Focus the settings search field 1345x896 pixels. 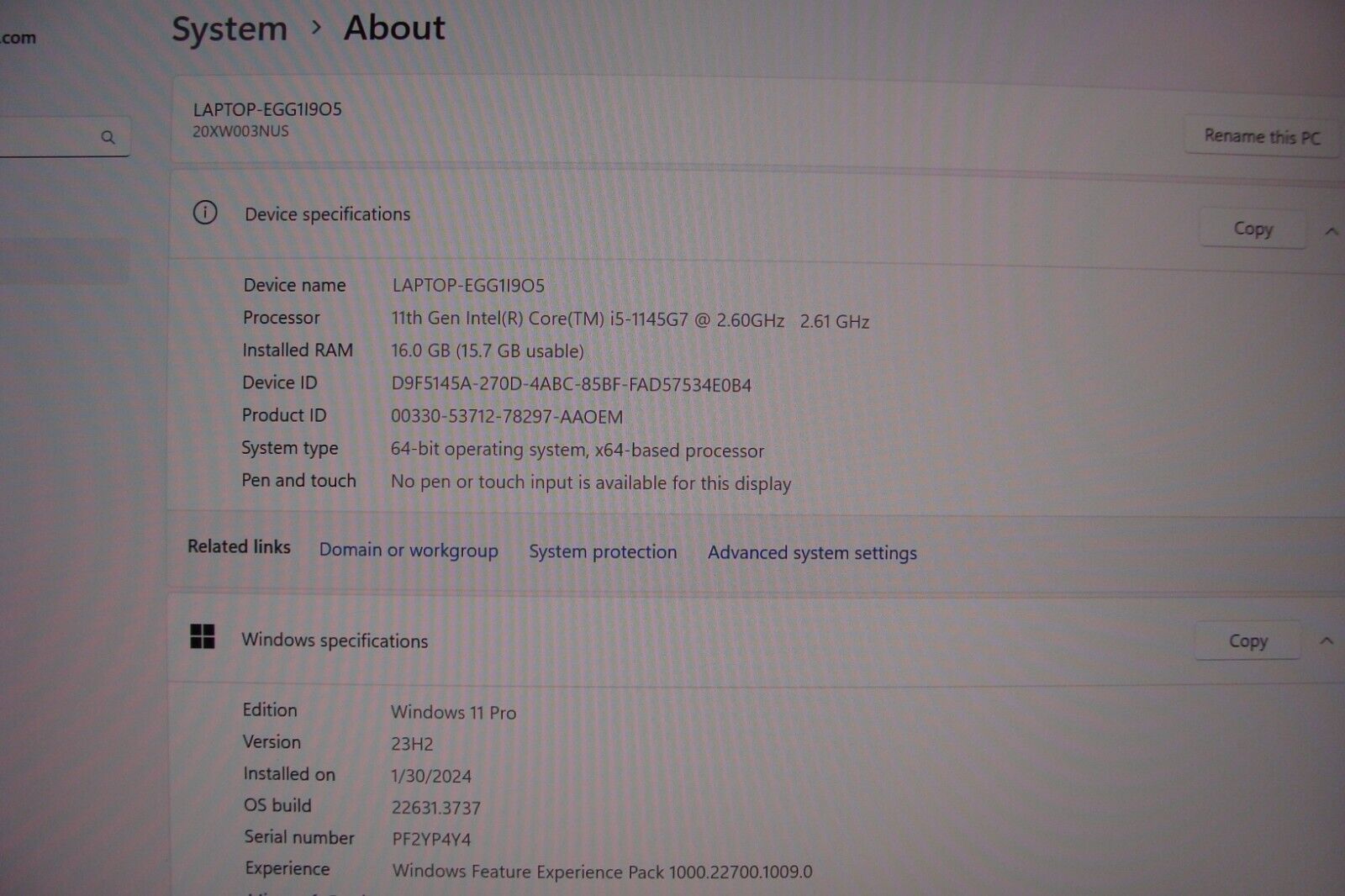(50, 137)
